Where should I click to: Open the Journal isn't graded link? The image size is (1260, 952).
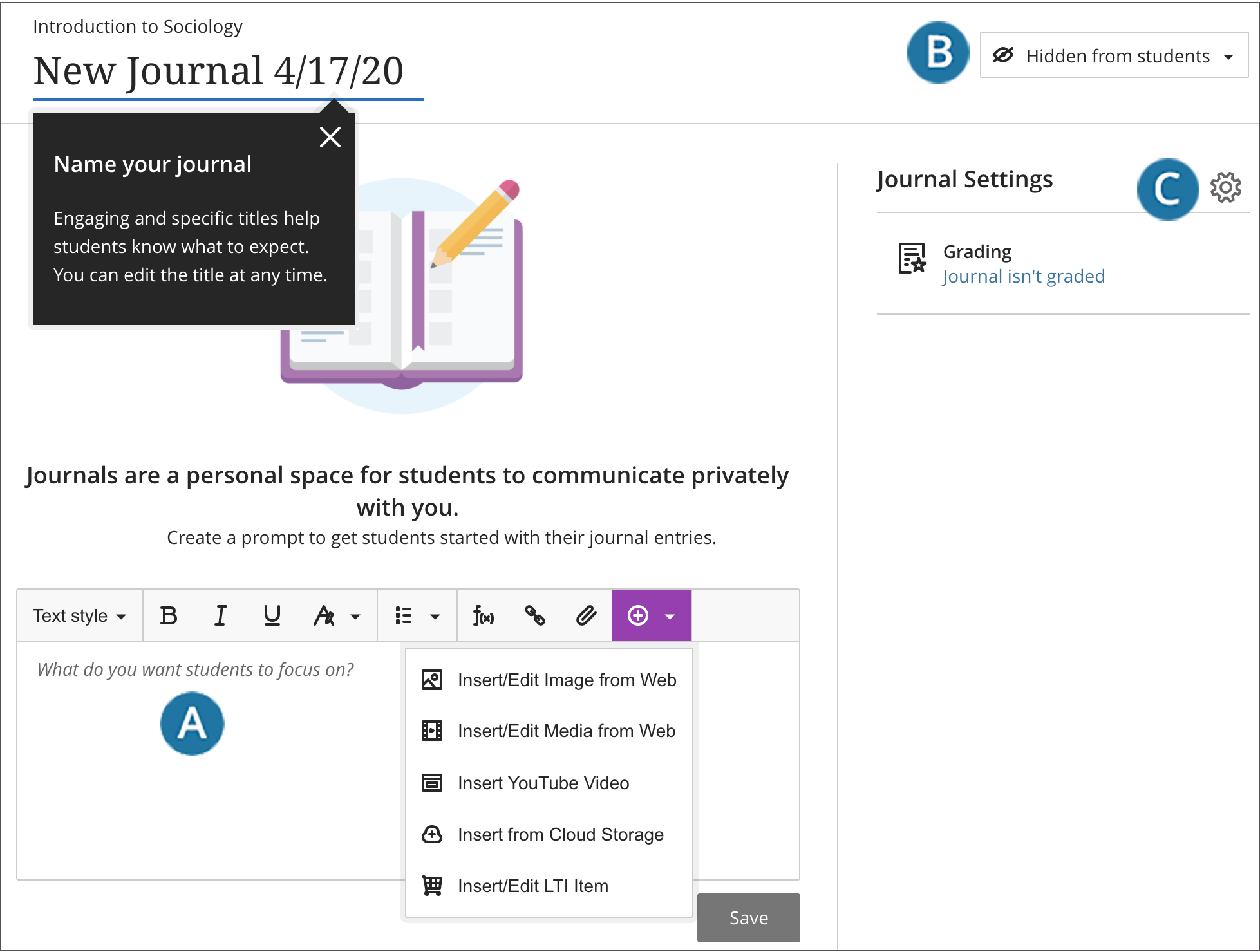[x=1023, y=277]
